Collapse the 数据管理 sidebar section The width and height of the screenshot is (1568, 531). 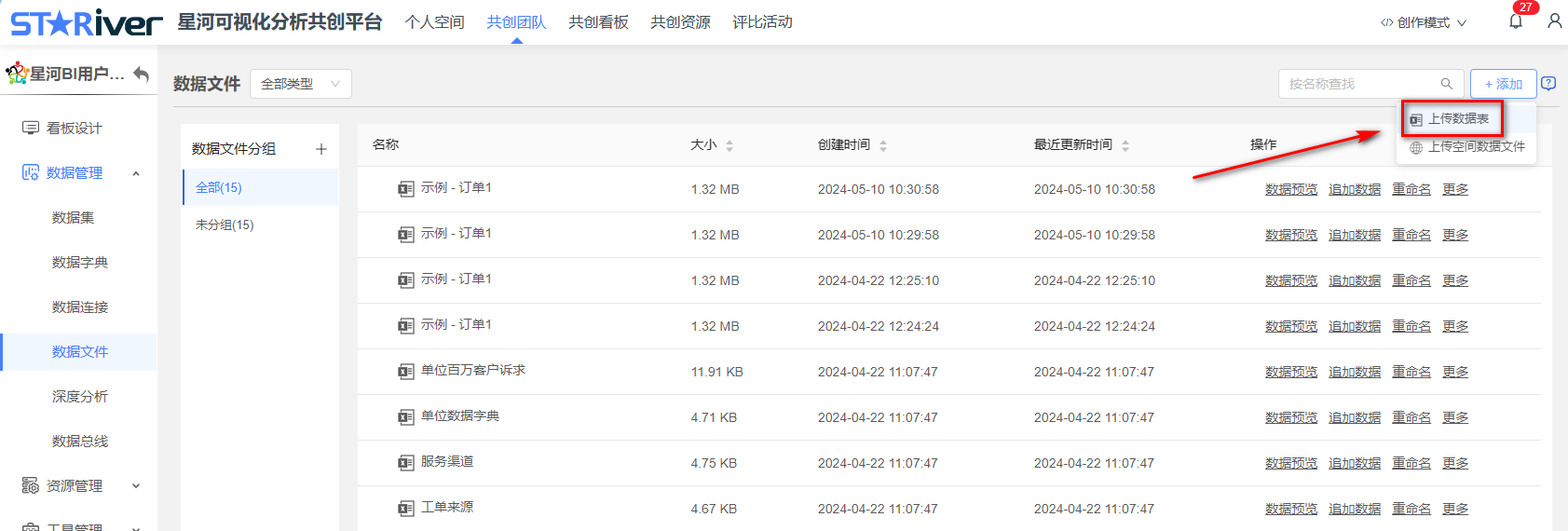point(136,173)
